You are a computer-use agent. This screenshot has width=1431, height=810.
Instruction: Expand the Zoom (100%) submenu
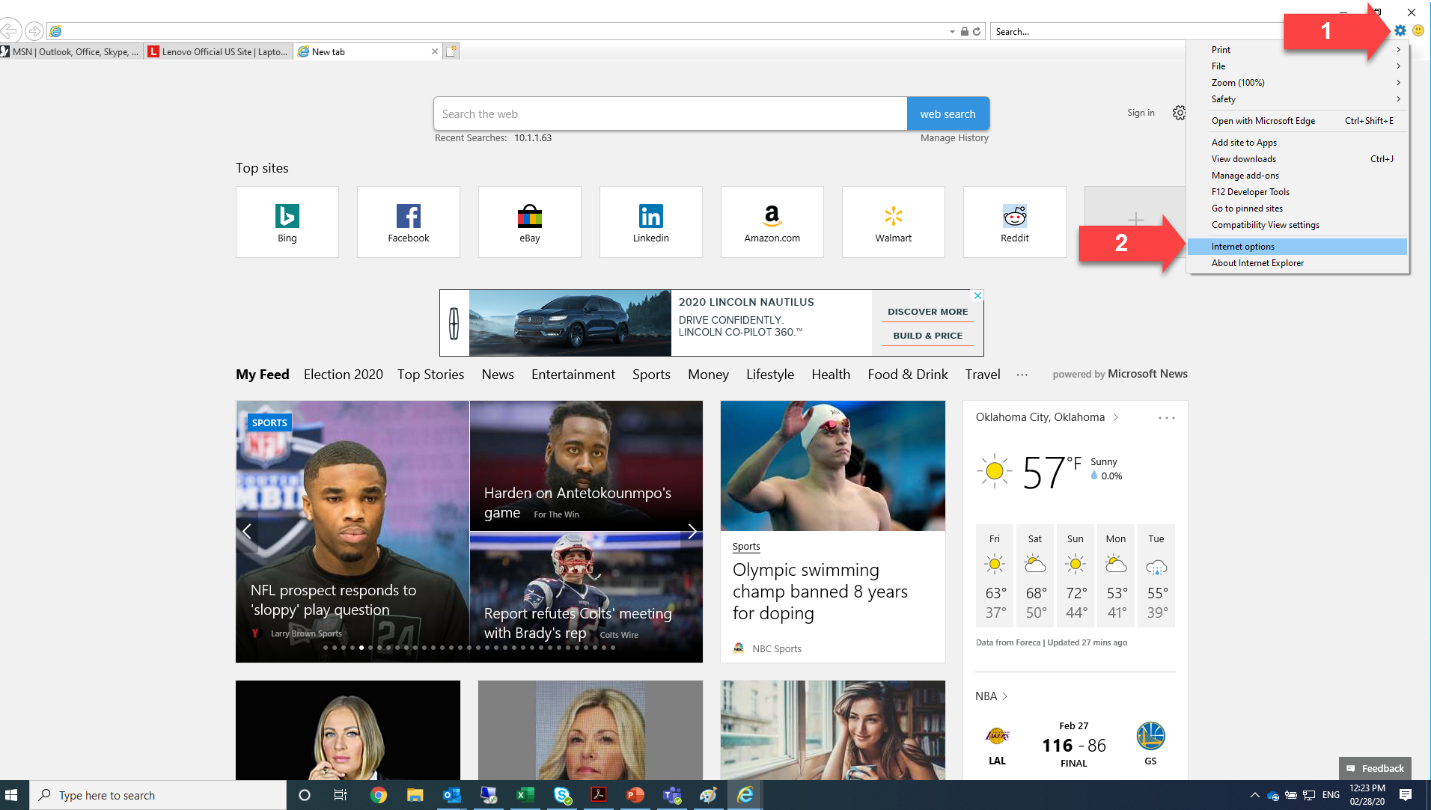coord(1297,83)
